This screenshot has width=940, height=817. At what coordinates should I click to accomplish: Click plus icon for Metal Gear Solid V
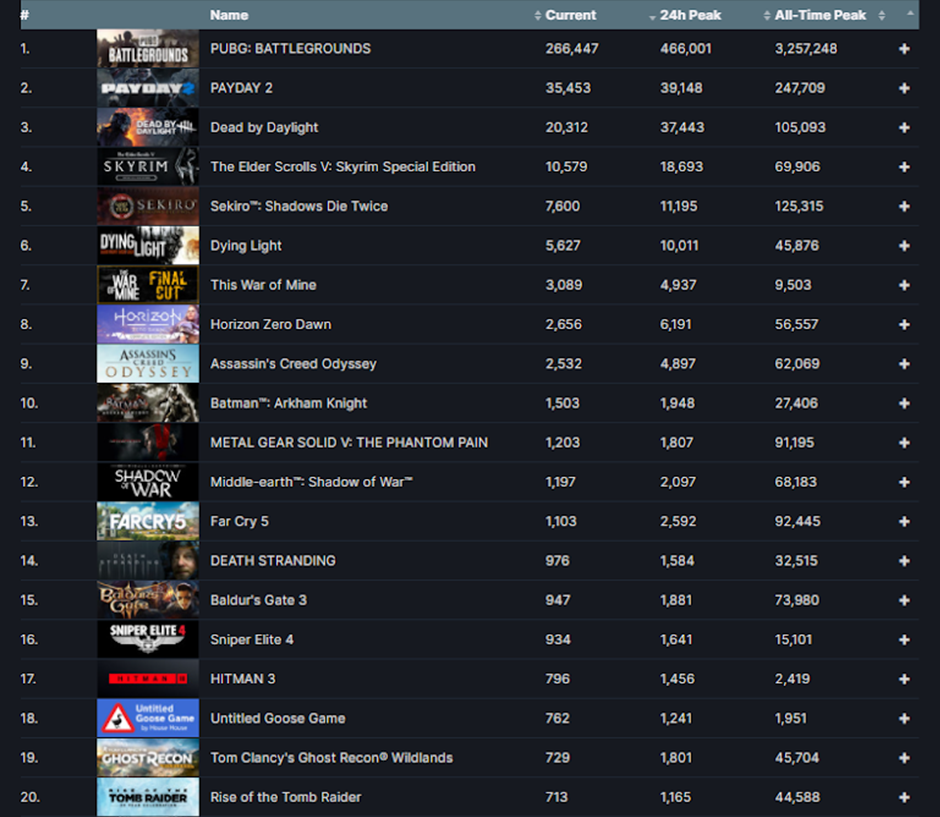[904, 442]
